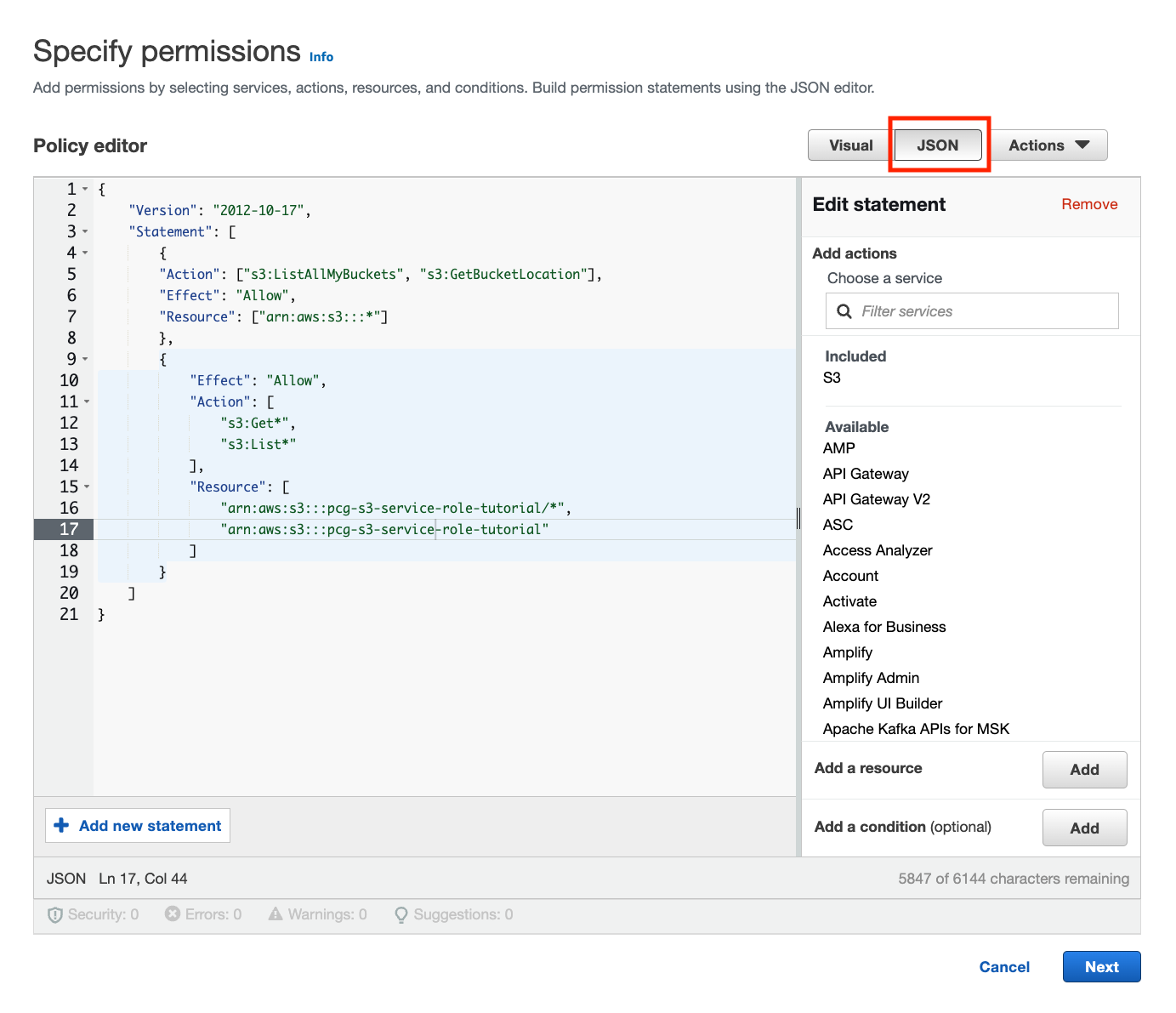
Task: Click "s3:ListAllMyBuckets" action text on line 5
Action: tap(323, 274)
